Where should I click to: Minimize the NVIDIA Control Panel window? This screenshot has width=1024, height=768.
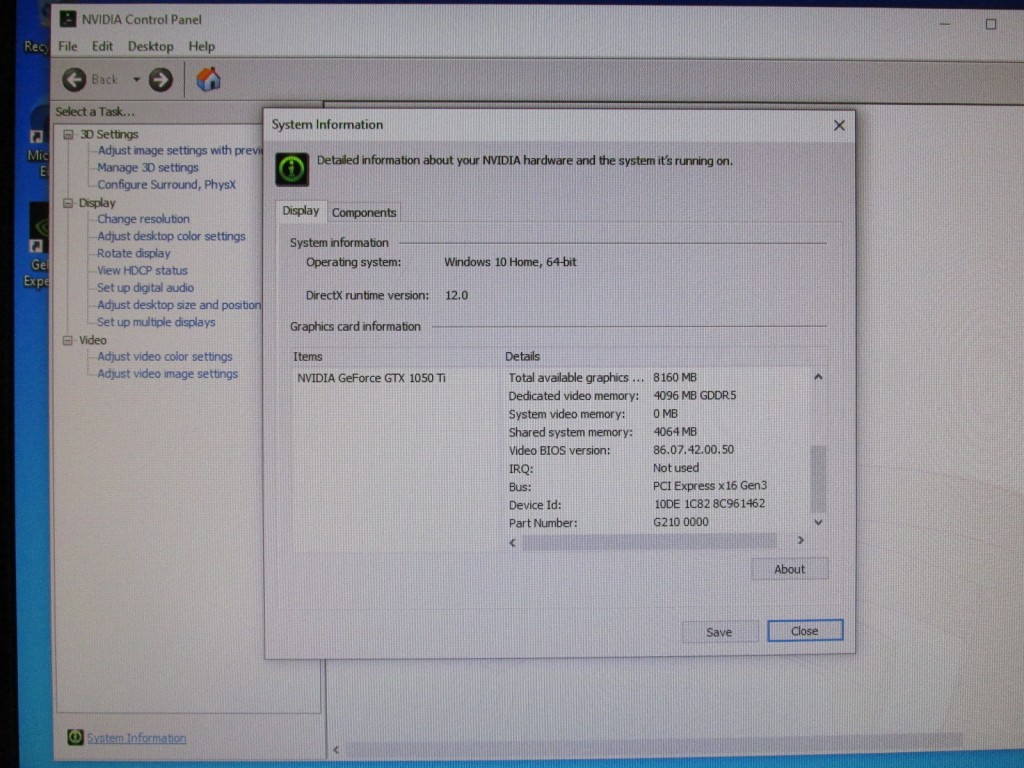point(945,24)
